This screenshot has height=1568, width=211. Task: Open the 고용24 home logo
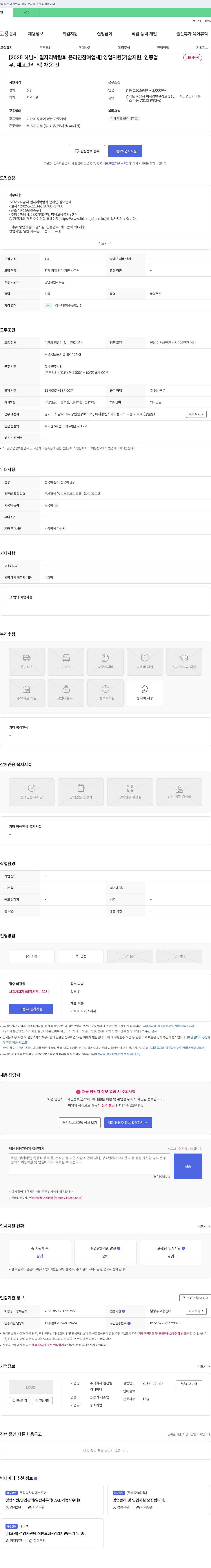[8, 34]
